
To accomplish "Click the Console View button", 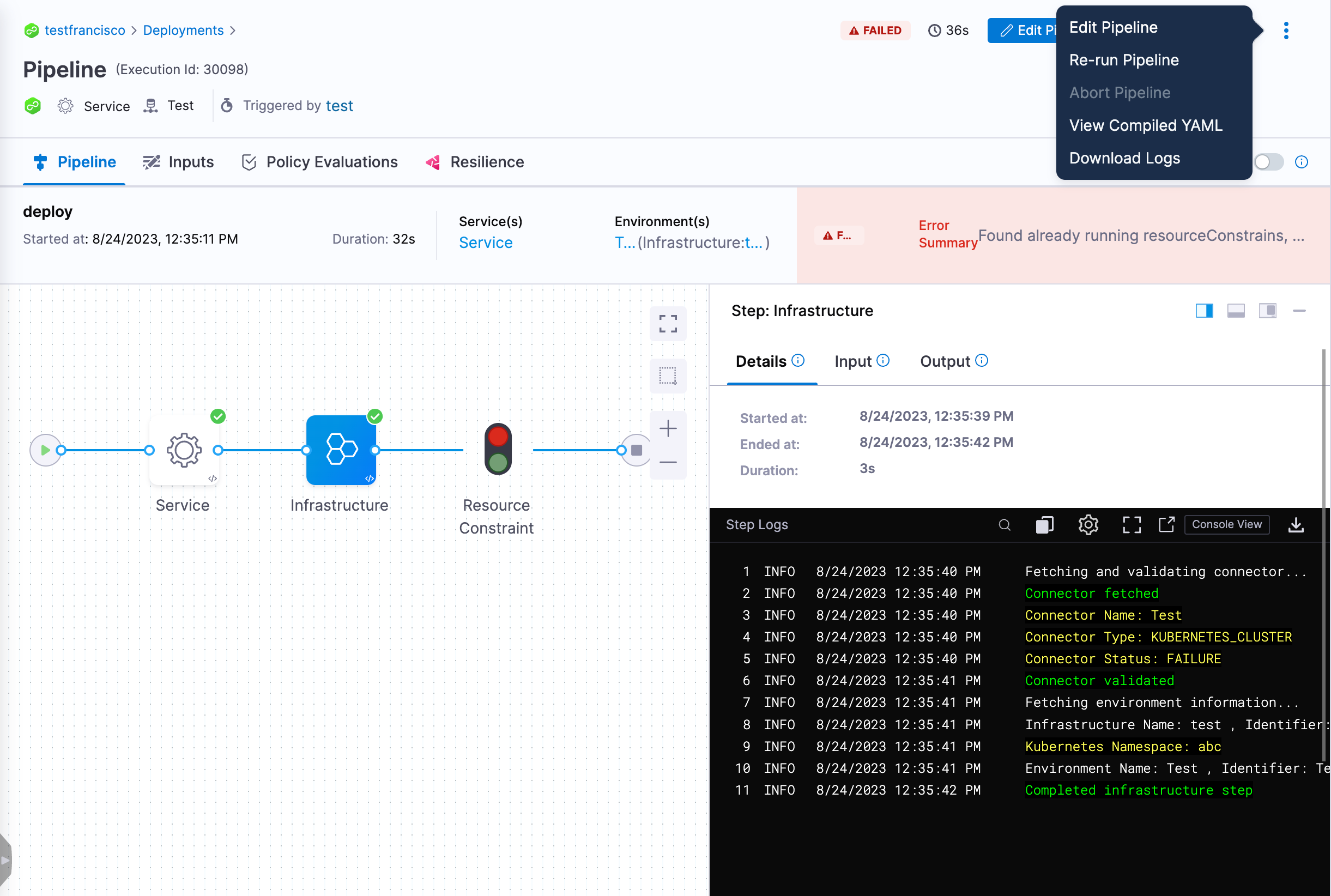I will (1226, 524).
